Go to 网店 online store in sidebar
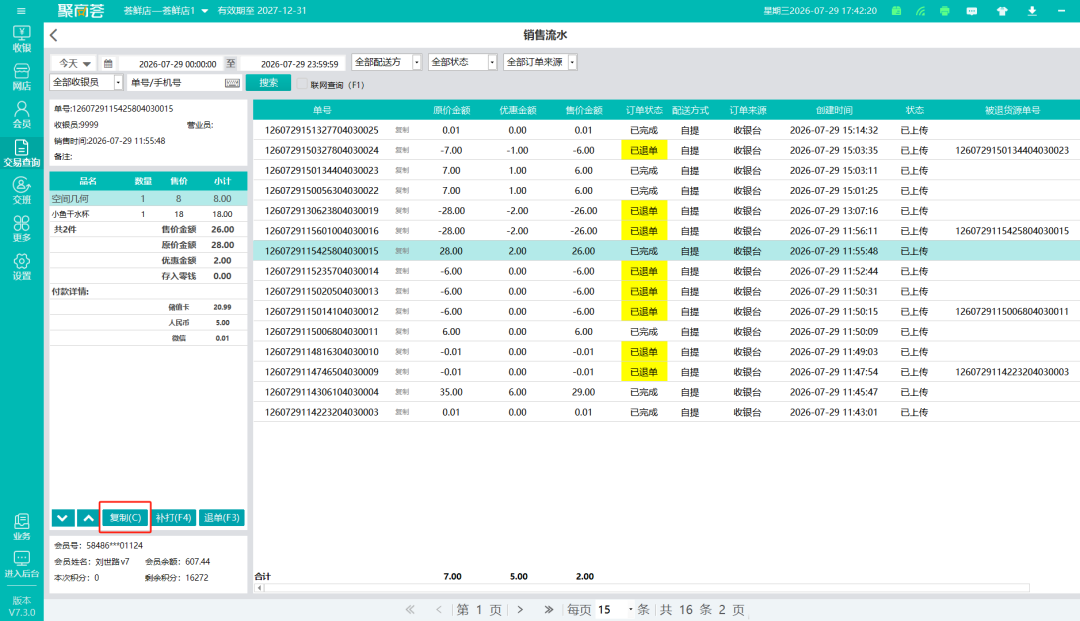1080x621 pixels. coord(21,77)
